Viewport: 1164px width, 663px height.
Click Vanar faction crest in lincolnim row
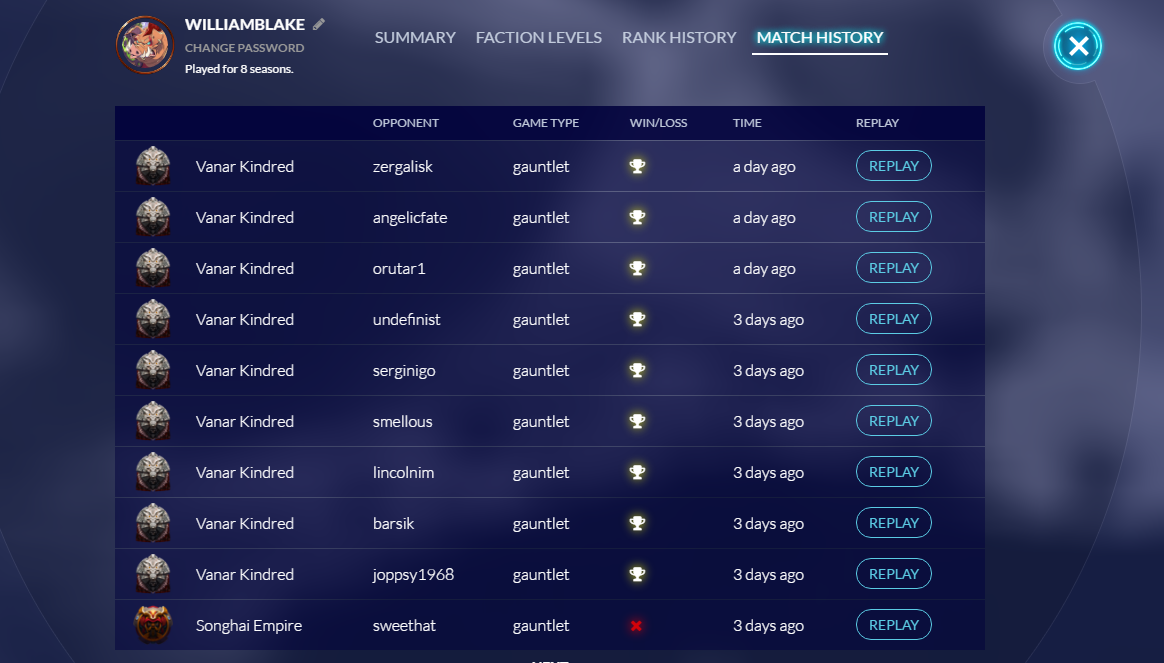click(153, 471)
